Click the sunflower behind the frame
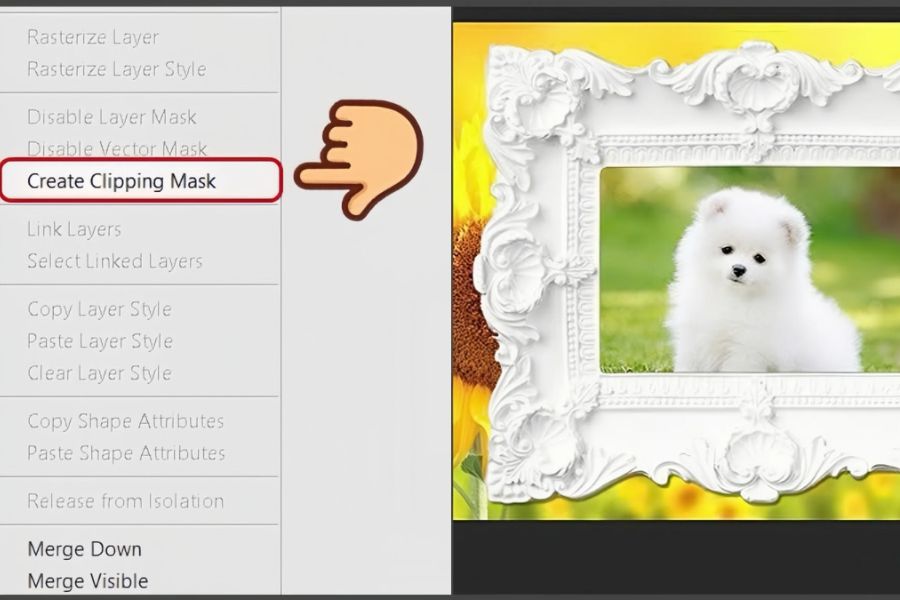The height and width of the screenshot is (600, 900). (x=472, y=310)
